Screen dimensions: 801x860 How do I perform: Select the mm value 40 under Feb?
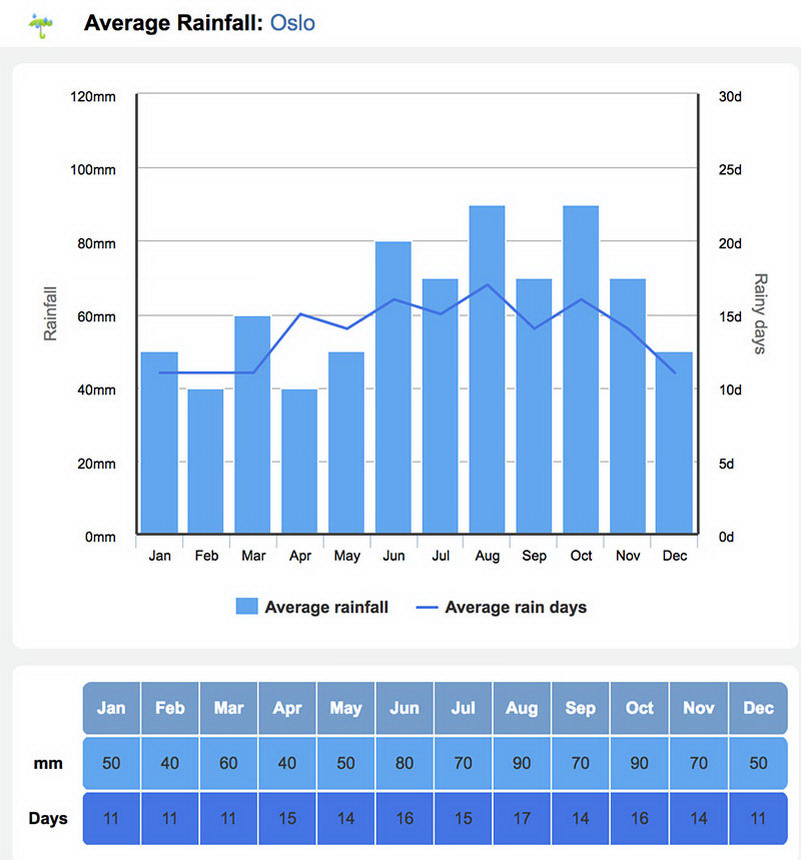click(x=170, y=763)
